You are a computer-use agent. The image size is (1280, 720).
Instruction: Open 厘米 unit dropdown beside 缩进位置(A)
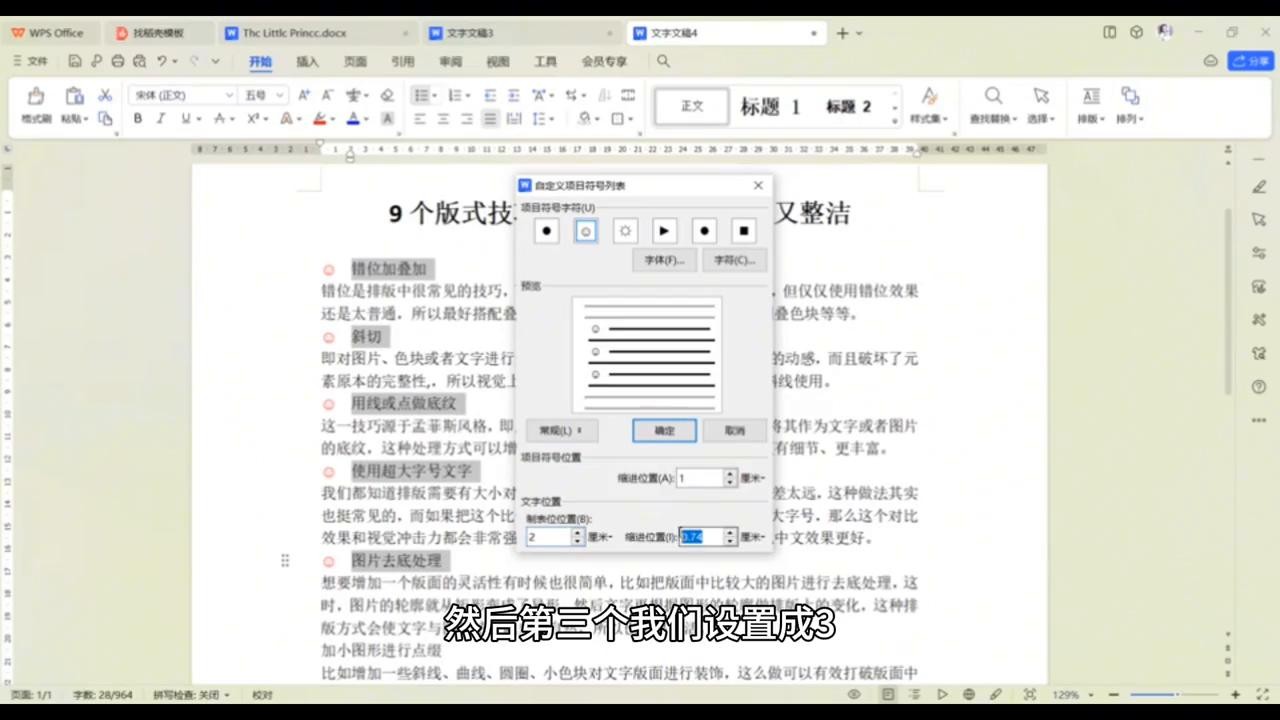tap(753, 478)
